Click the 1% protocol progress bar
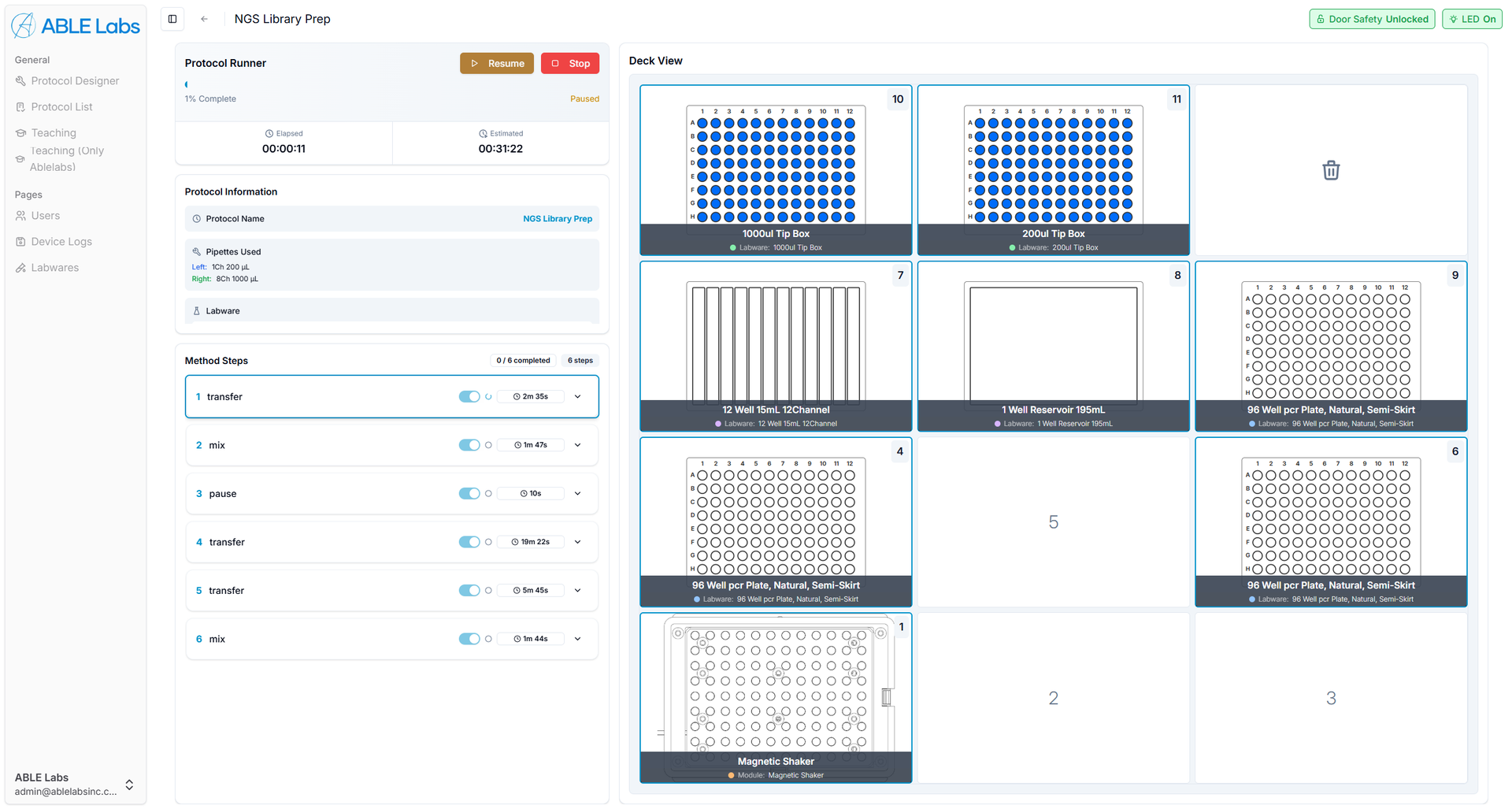Viewport: 1512px width, 809px height. coord(392,84)
